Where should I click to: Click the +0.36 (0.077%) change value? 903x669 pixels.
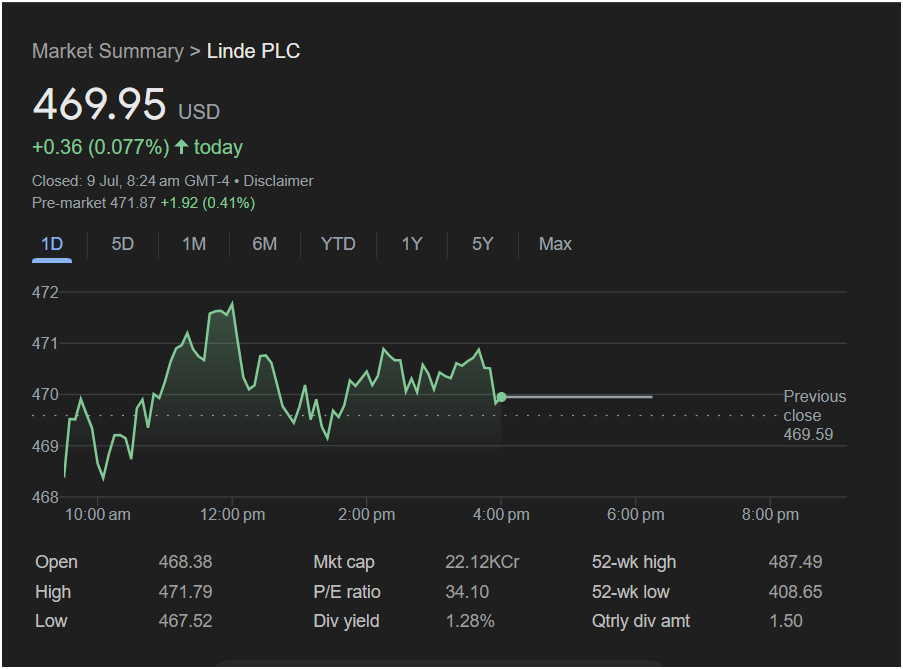pyautogui.click(x=101, y=147)
